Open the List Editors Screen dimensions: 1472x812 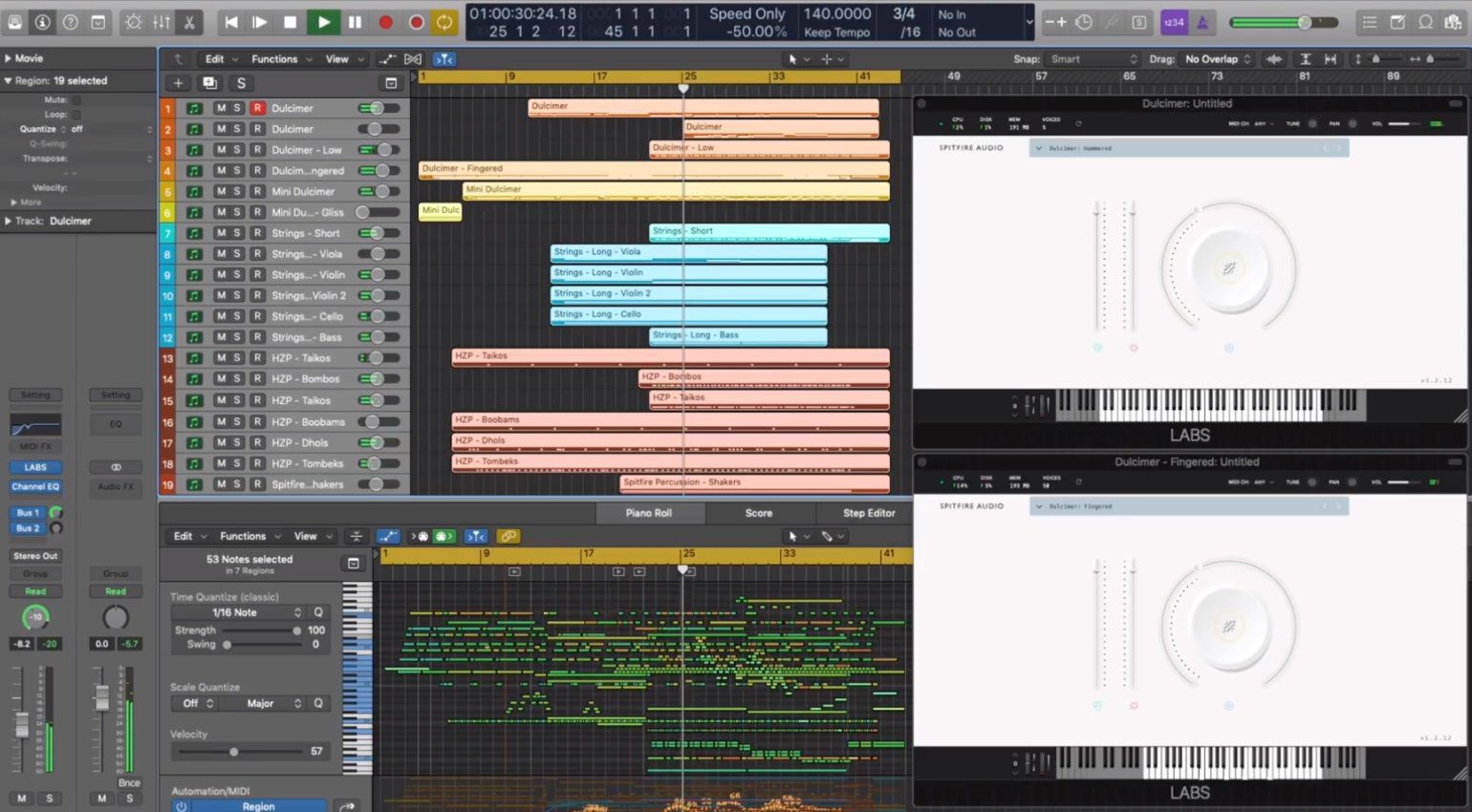(1370, 22)
